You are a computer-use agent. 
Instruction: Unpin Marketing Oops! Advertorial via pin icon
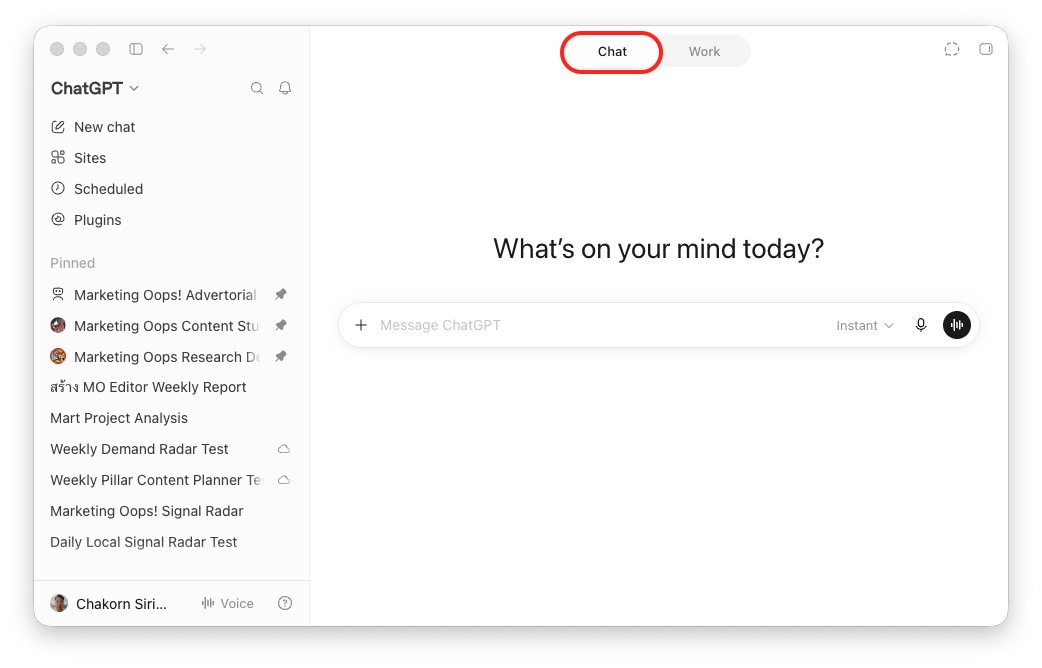[x=281, y=294]
